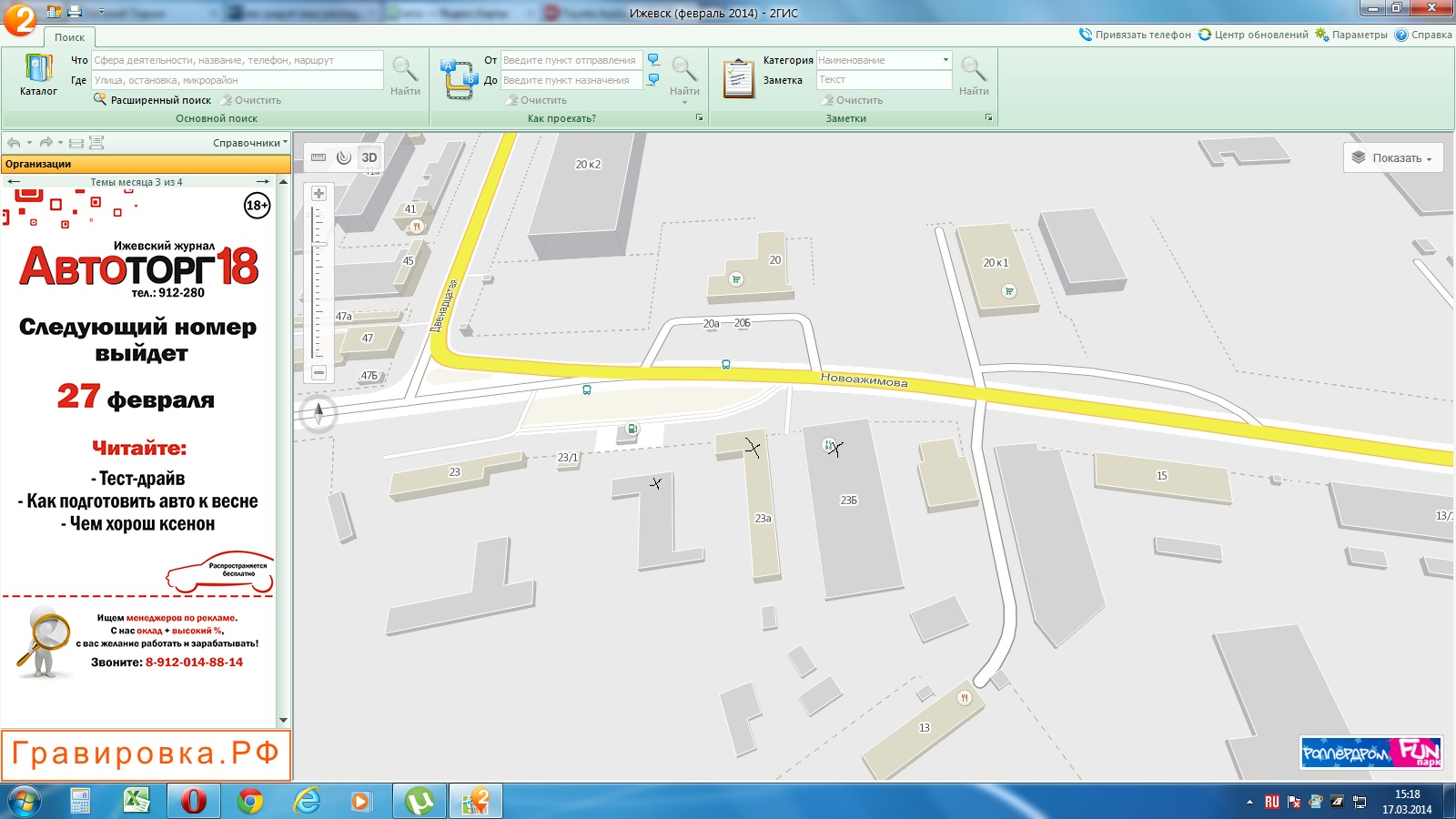The width and height of the screenshot is (1456, 819).
Task: Select the radius search tool on map
Action: click(x=343, y=157)
